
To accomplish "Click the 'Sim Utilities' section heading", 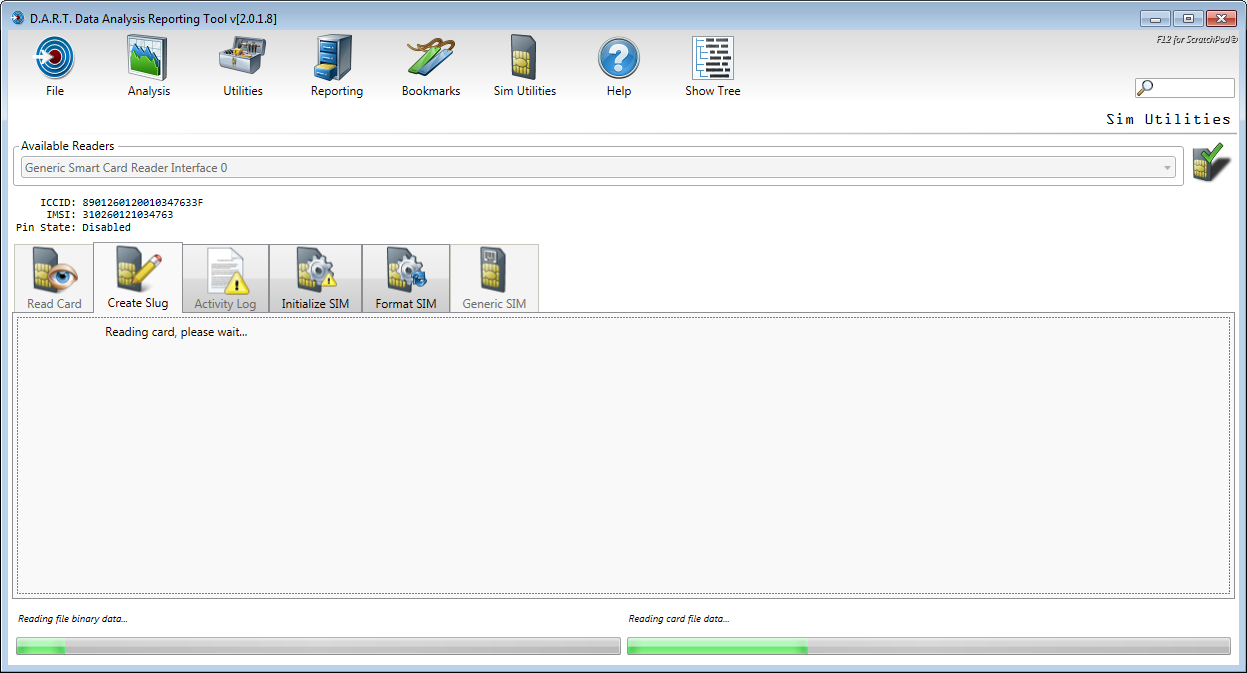I will tap(1168, 119).
